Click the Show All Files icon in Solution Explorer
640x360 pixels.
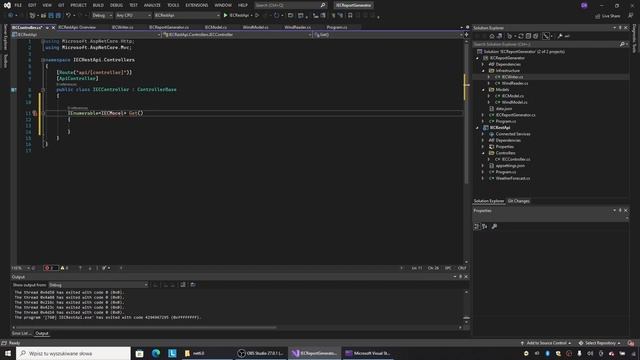coord(536,36)
